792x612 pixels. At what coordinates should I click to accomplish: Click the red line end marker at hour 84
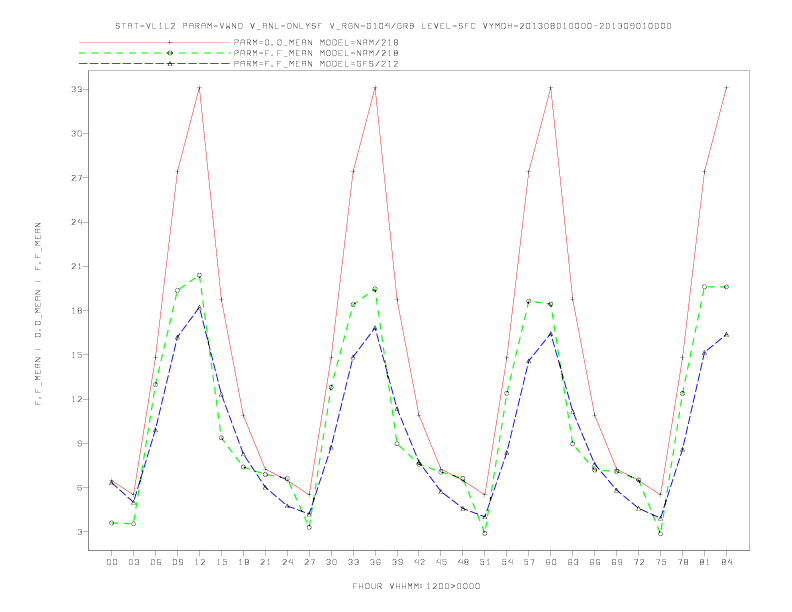point(726,88)
